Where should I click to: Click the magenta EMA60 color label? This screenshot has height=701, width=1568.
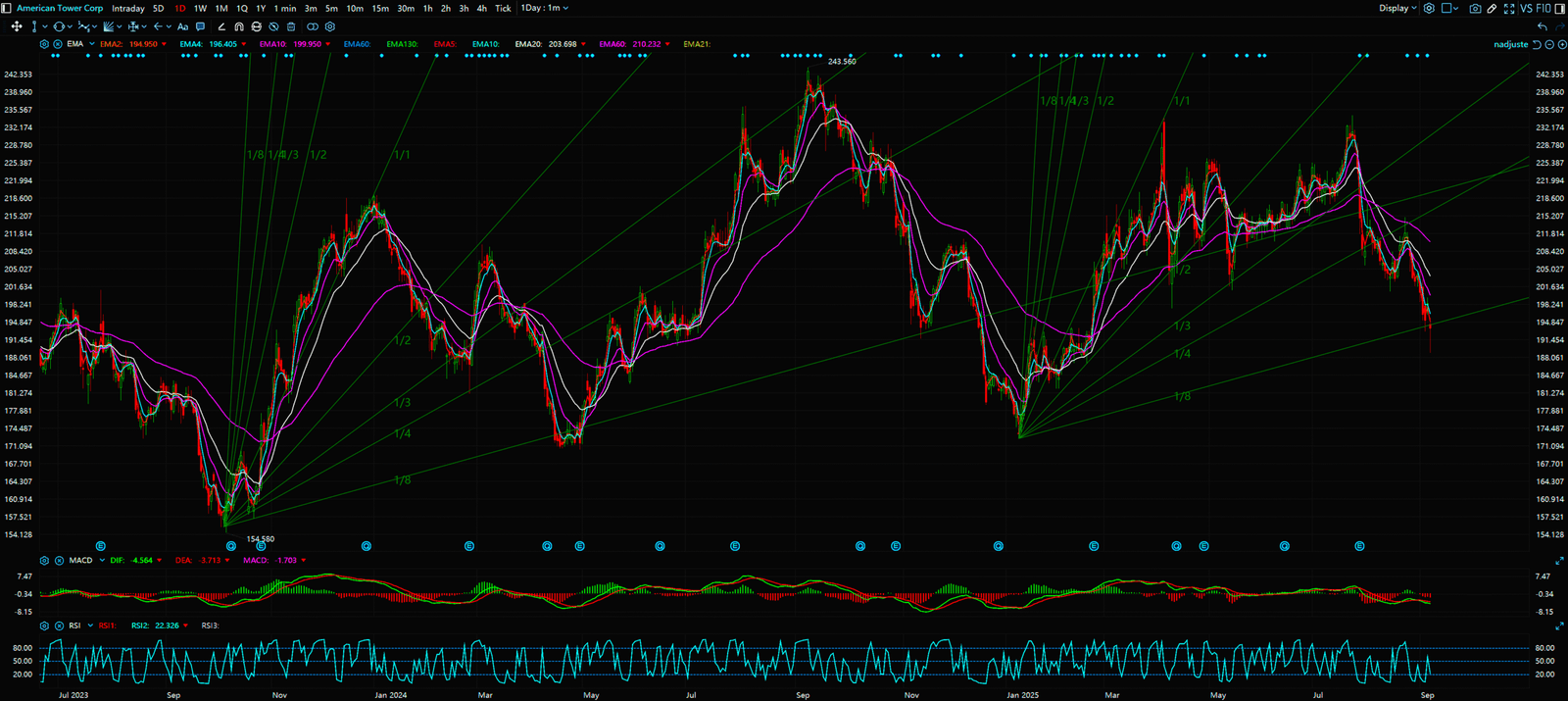[x=612, y=44]
